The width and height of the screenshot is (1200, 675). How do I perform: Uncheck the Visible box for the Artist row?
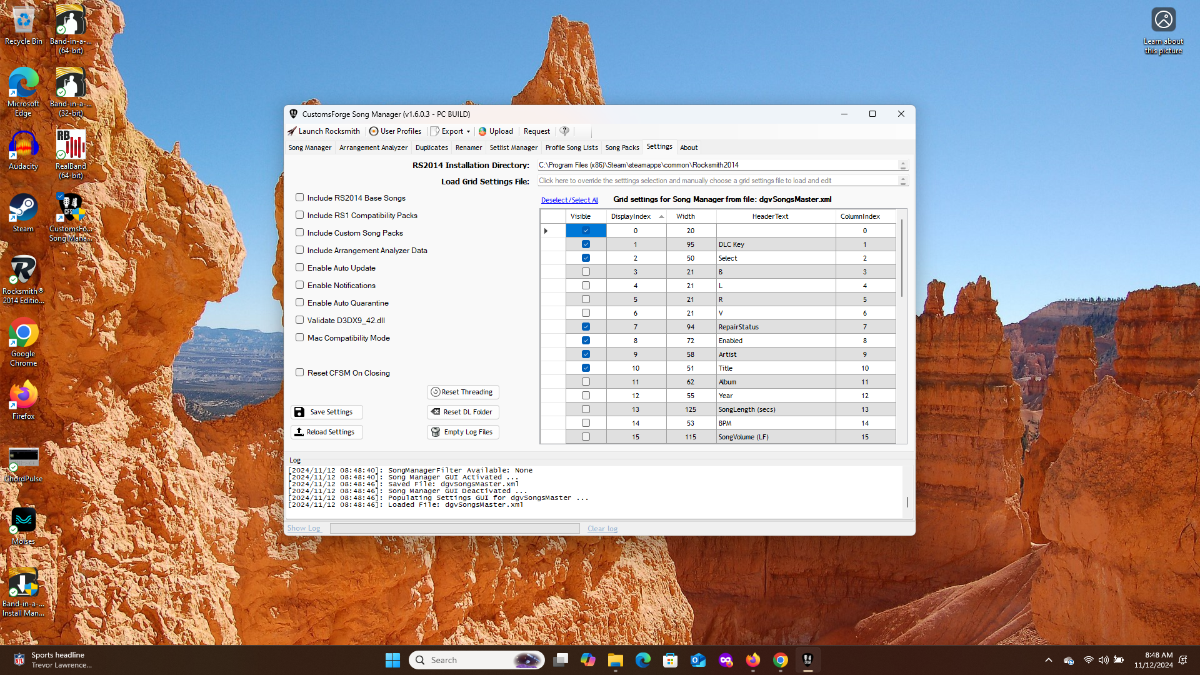586,354
